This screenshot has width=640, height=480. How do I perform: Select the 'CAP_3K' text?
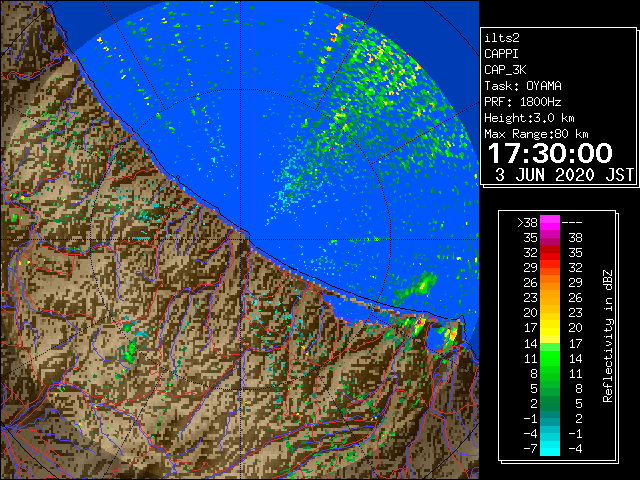(505, 70)
